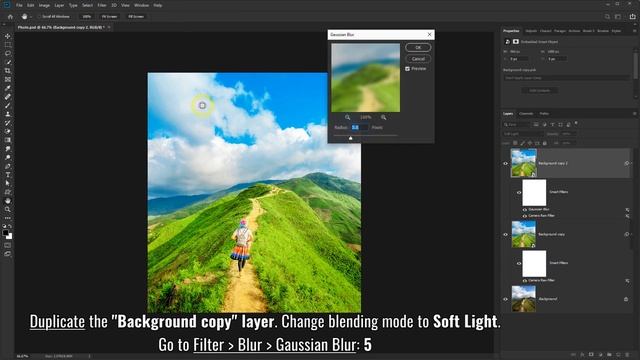Open the Image menu
Screen dimensions: 640x360
click(x=44, y=5)
